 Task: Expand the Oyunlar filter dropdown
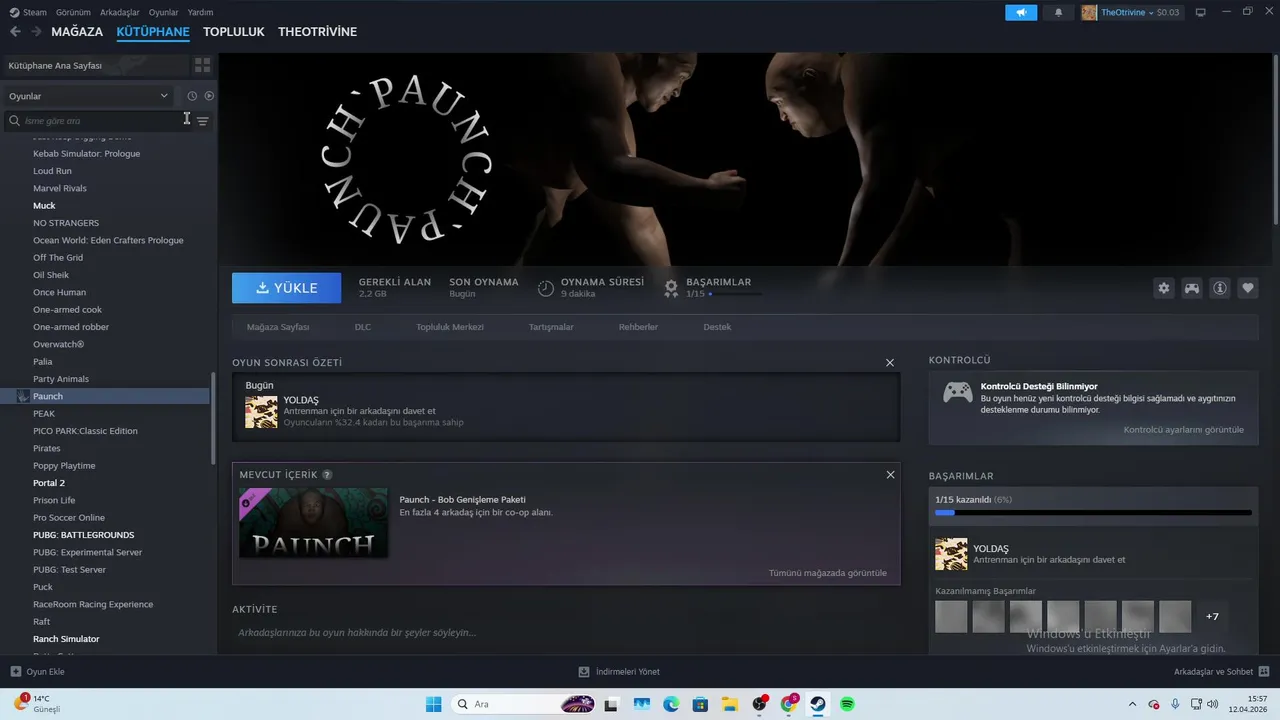[88, 96]
